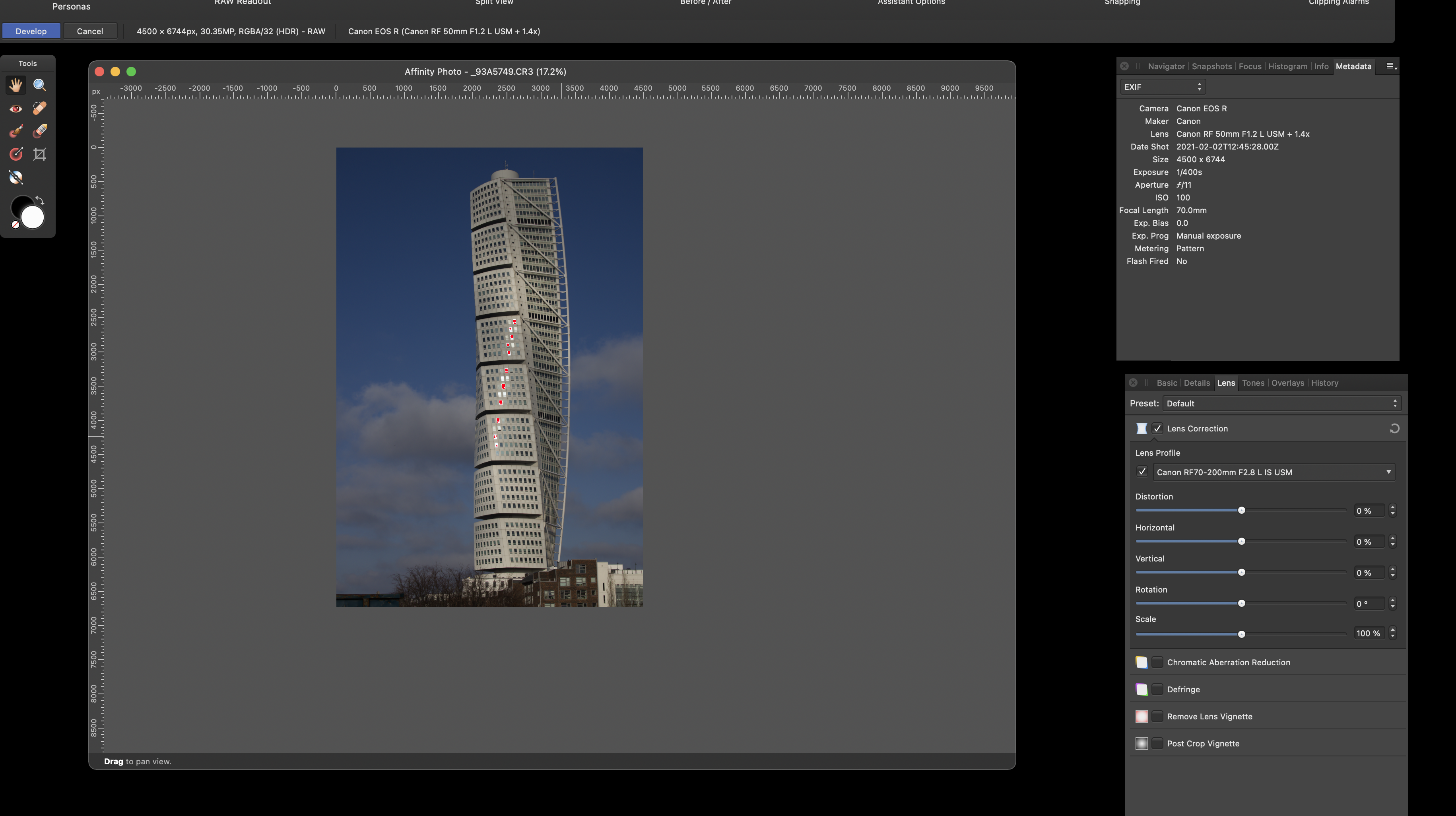The image size is (1456, 816).
Task: Select the Overlay Paint brush tool
Action: (16, 131)
